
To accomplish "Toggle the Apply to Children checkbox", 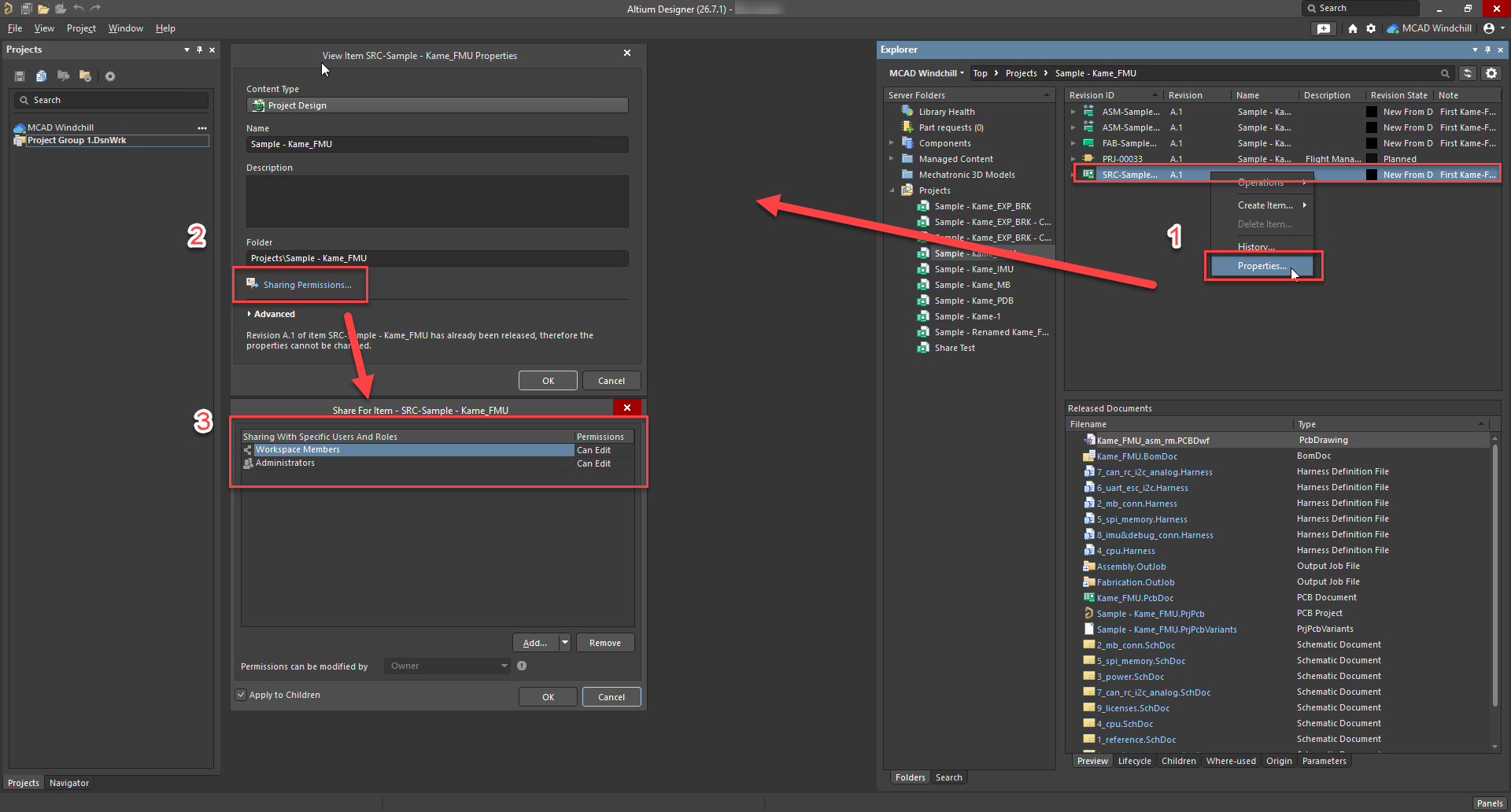I will [x=241, y=695].
